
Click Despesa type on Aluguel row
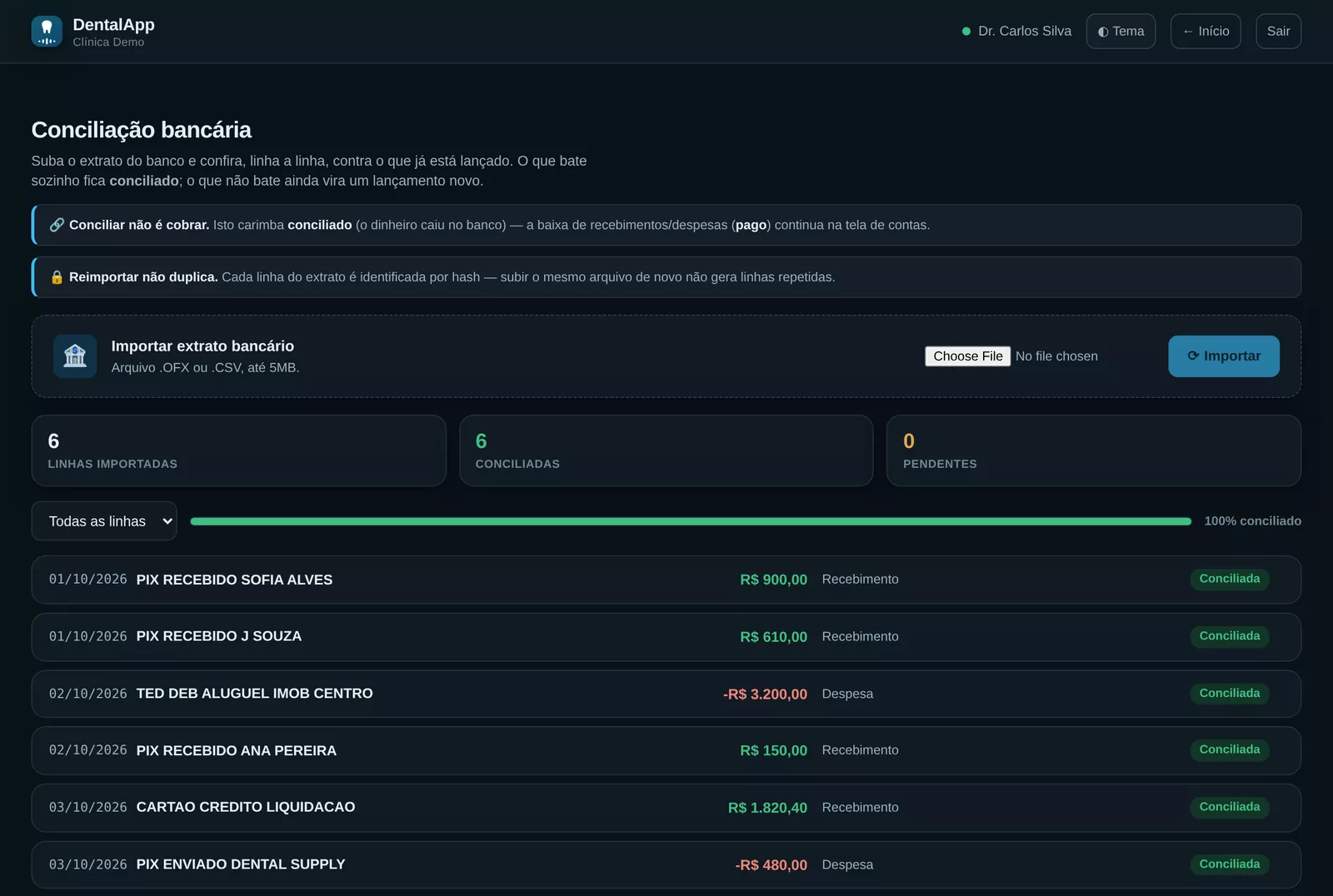point(847,694)
